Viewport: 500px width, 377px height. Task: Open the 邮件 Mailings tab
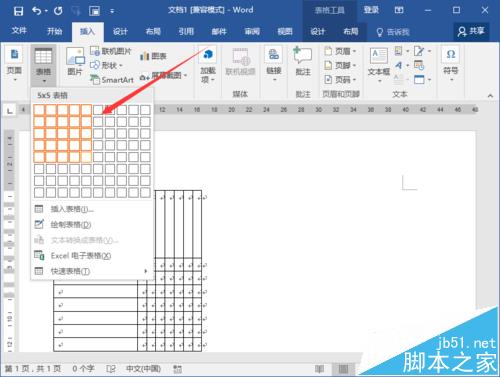pyautogui.click(x=219, y=32)
